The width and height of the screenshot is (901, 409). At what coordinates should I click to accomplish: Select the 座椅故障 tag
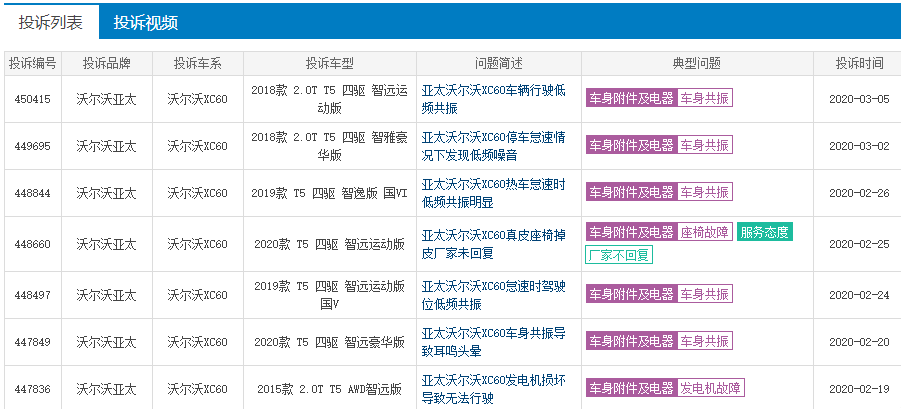click(704, 232)
